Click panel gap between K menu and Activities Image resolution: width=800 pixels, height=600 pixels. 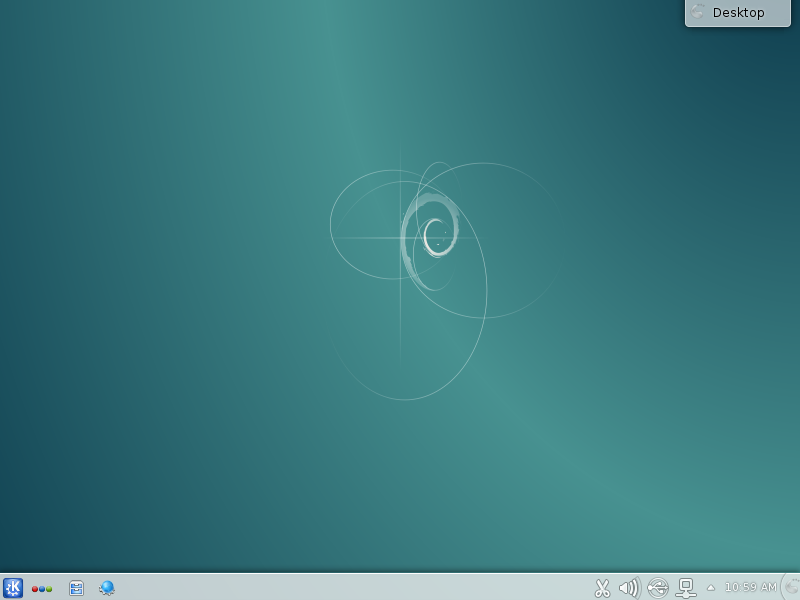27,588
